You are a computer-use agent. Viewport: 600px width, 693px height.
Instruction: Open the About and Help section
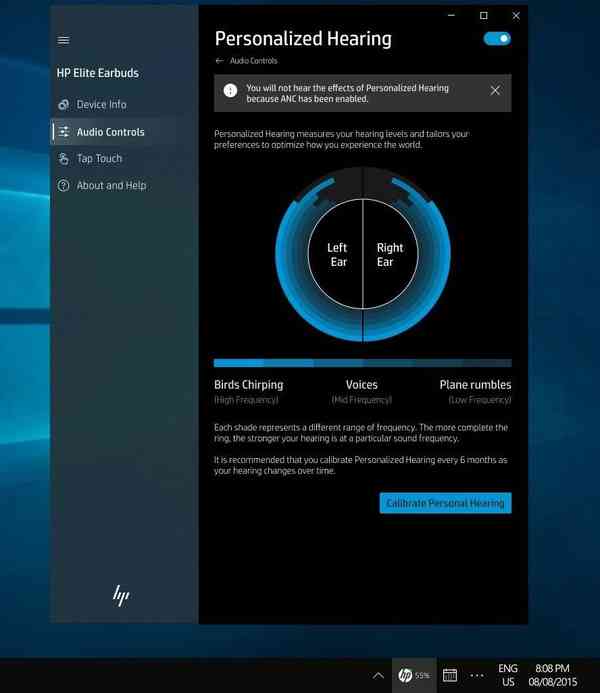point(111,186)
